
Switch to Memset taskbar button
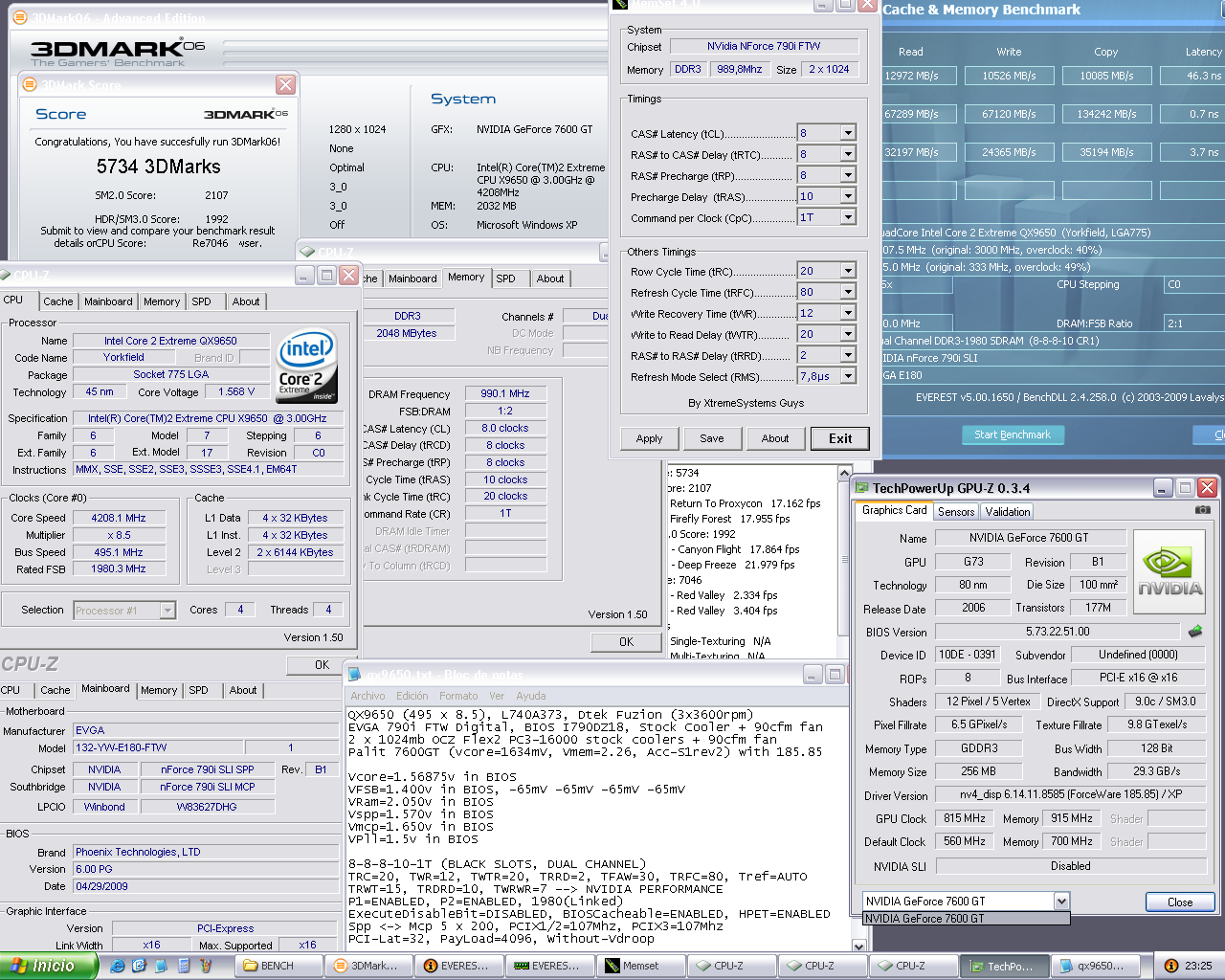pyautogui.click(x=640, y=966)
